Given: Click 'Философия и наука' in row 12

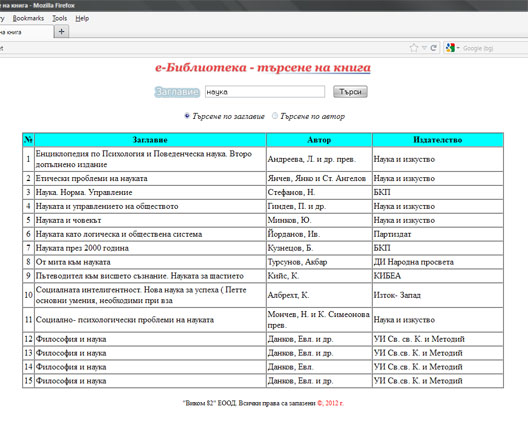Looking at the screenshot, I should (71, 339).
